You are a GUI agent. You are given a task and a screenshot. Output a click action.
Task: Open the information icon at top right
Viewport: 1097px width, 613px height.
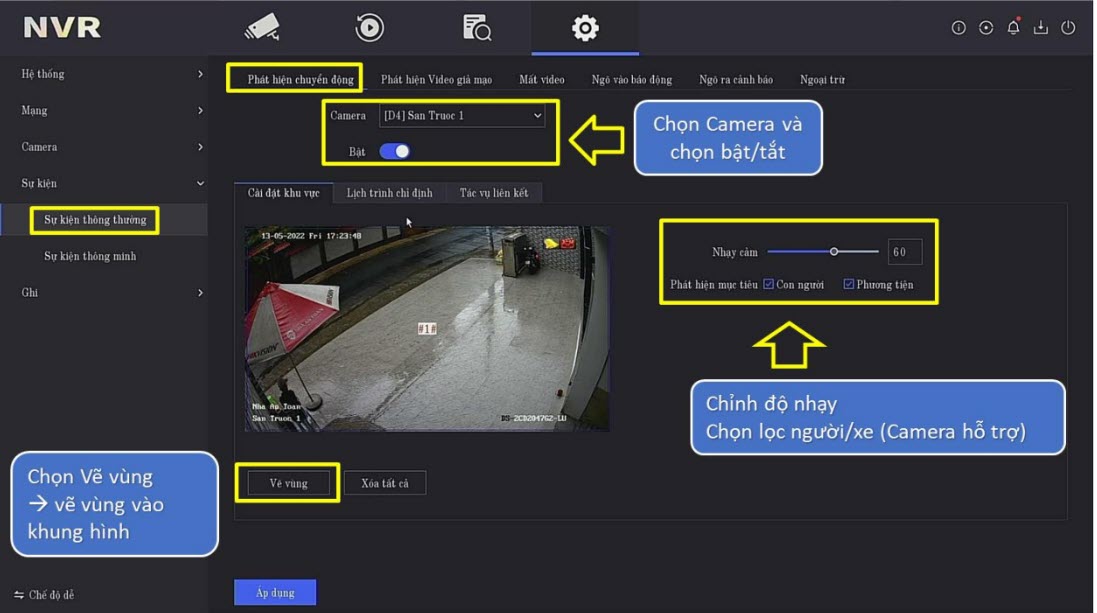[958, 28]
